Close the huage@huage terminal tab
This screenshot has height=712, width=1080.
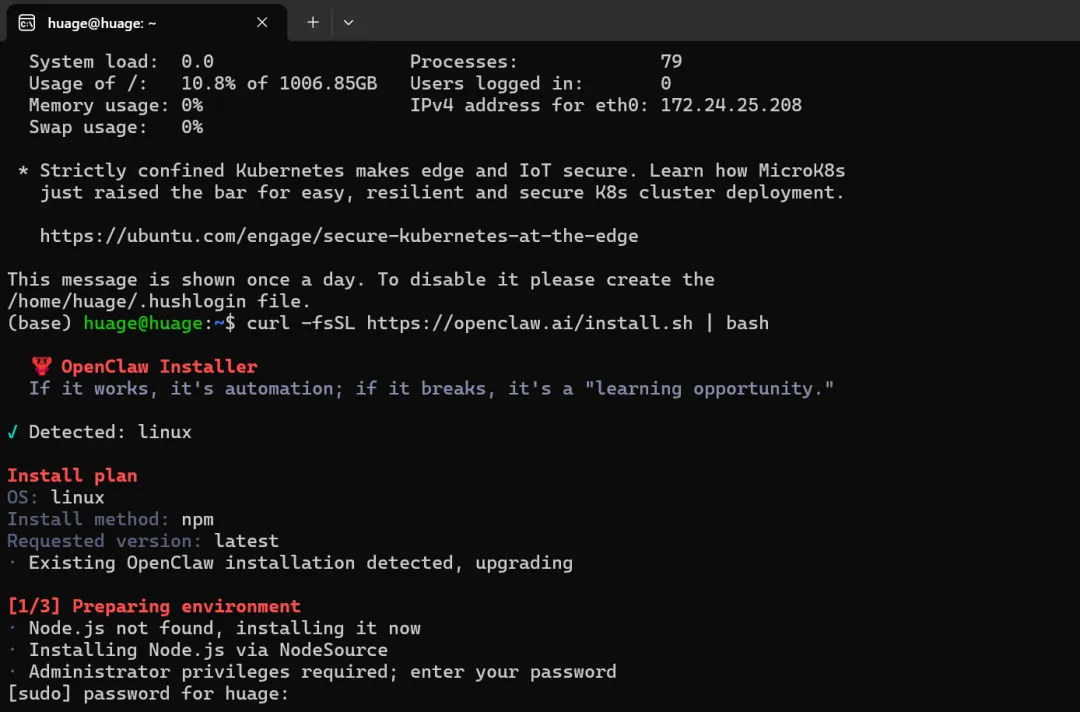(x=262, y=22)
